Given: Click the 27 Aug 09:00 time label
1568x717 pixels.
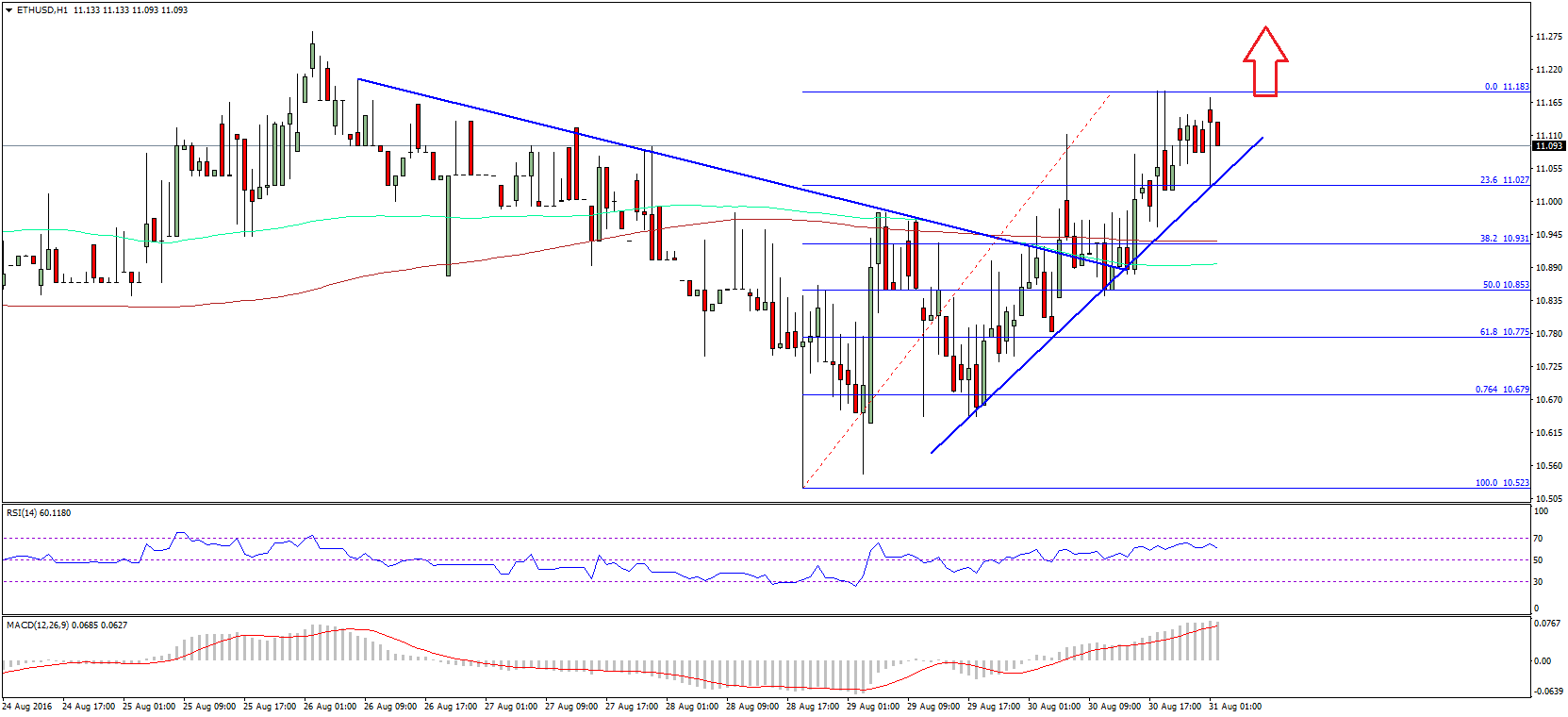Looking at the screenshot, I should (571, 707).
